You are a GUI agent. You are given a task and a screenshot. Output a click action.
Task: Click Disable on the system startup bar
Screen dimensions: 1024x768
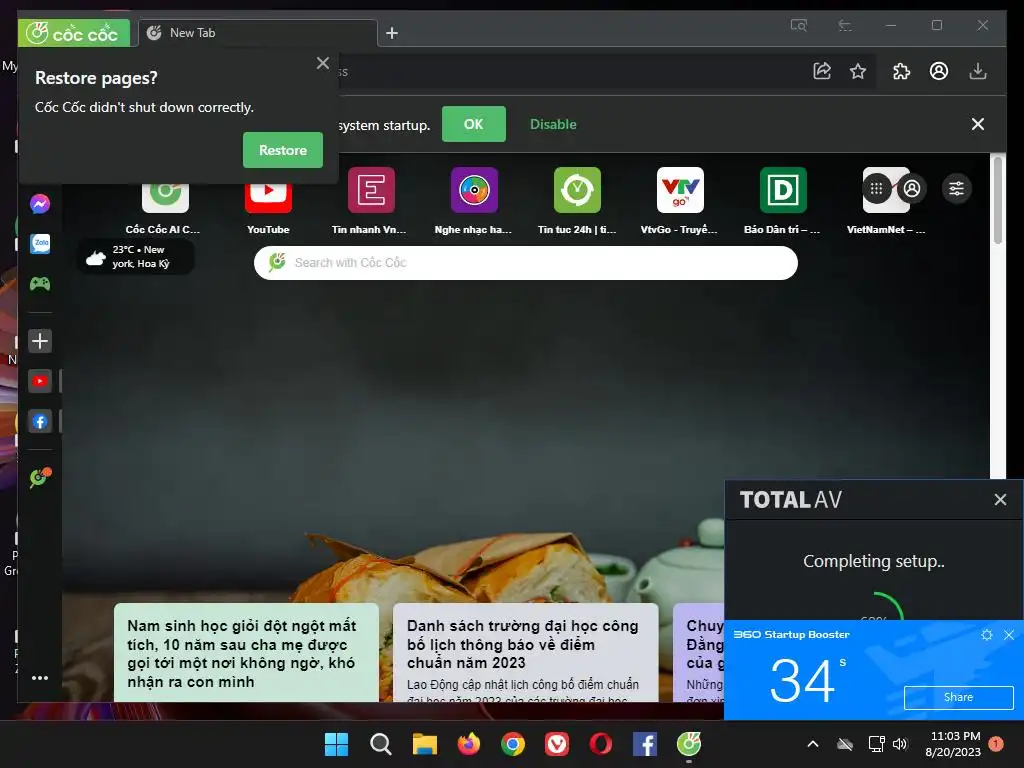point(553,124)
